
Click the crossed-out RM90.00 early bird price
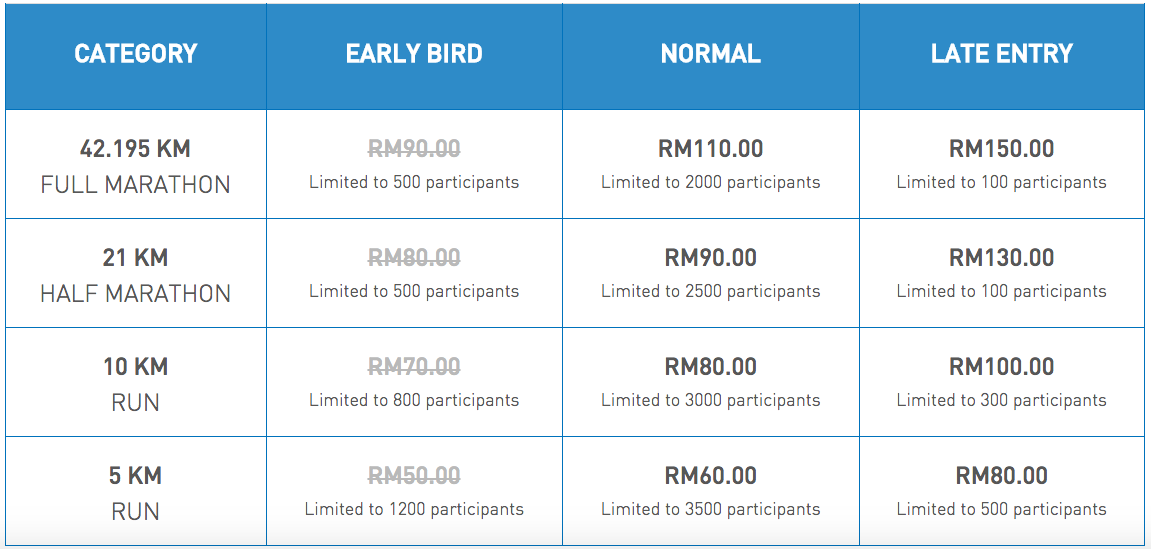414,149
